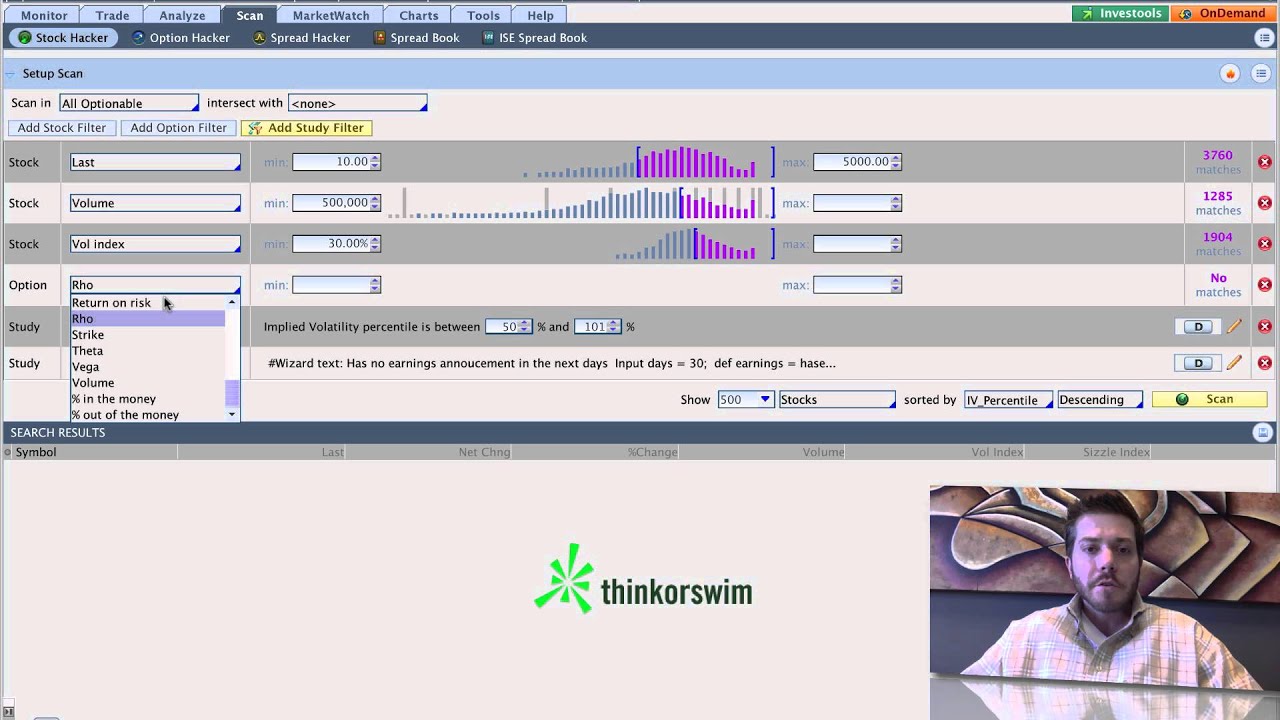Viewport: 1280px width, 720px height.
Task: Adjust the Last filter histogram range slider
Action: tap(705, 162)
